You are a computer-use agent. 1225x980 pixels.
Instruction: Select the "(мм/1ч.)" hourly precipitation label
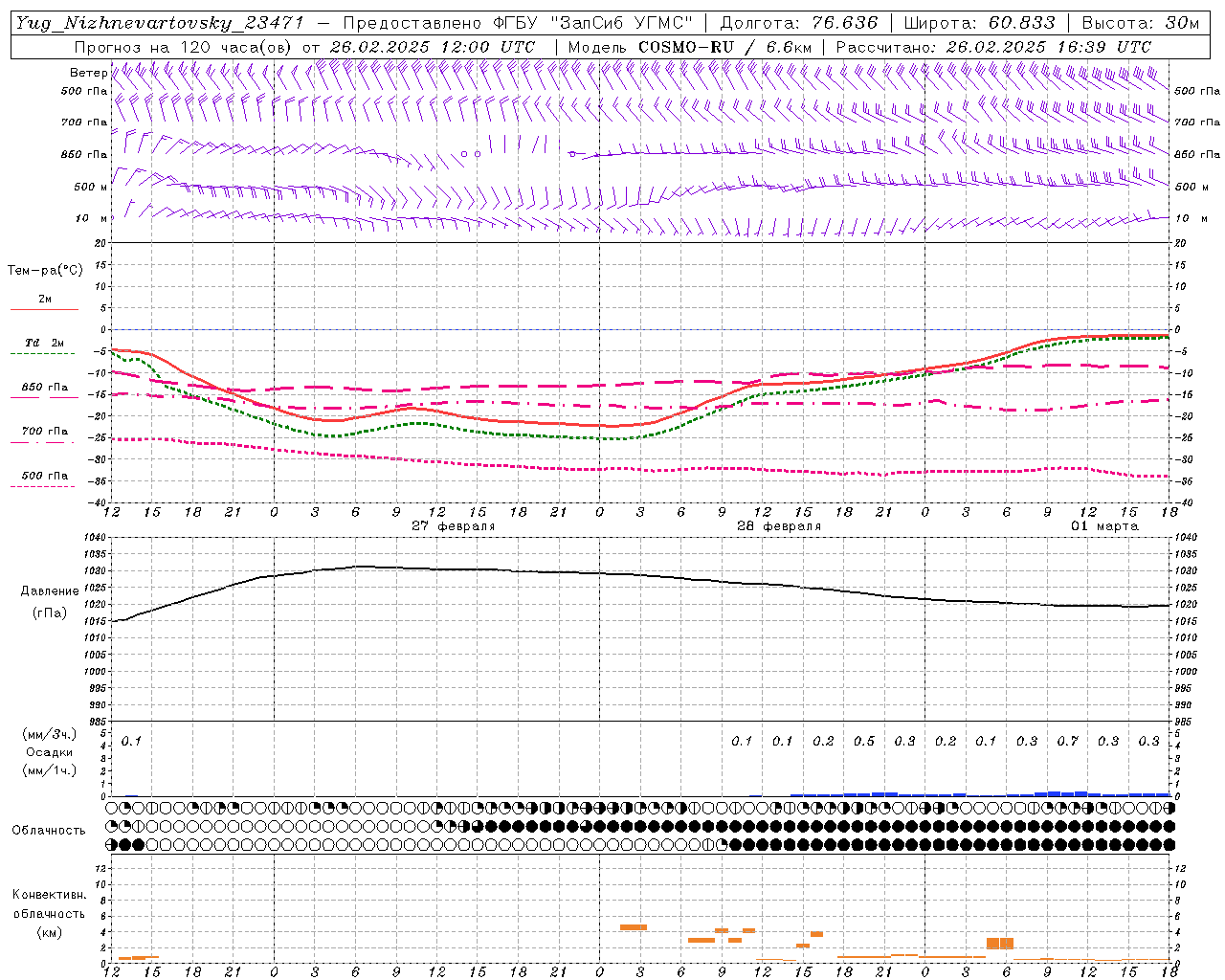50,770
